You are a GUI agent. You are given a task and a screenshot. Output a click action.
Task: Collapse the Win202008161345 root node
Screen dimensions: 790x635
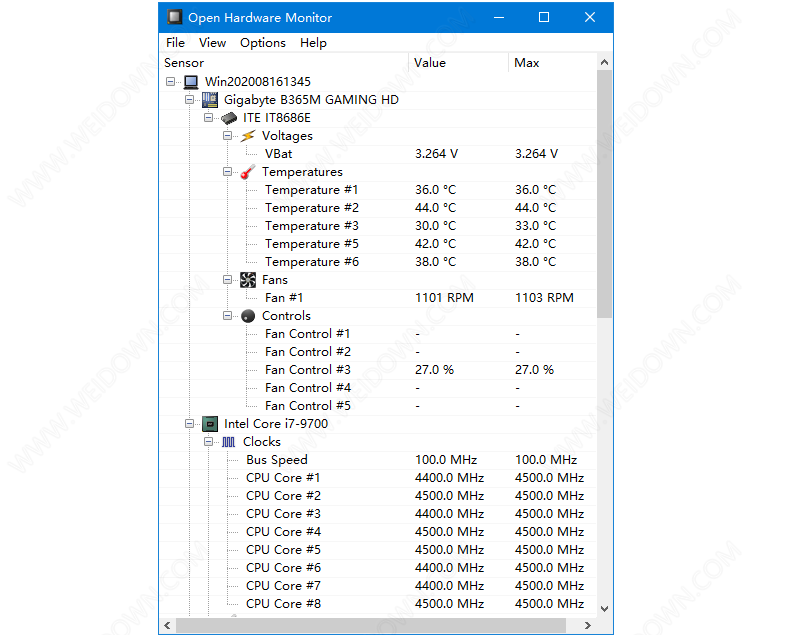point(171,82)
